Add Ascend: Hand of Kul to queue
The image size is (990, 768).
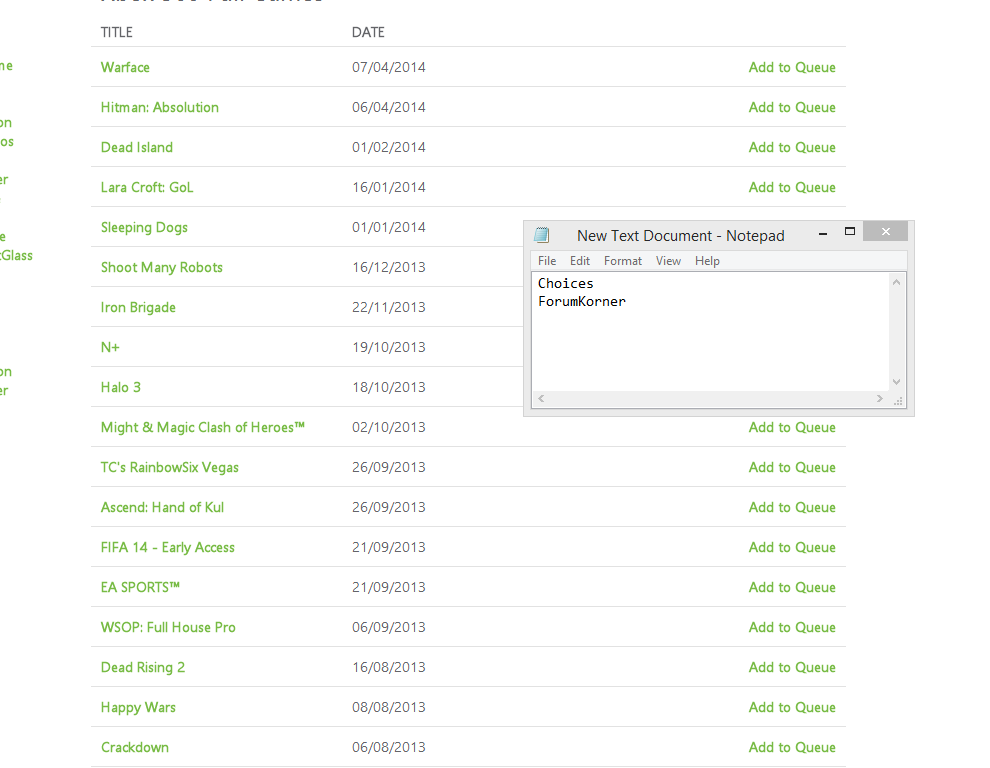tap(792, 507)
